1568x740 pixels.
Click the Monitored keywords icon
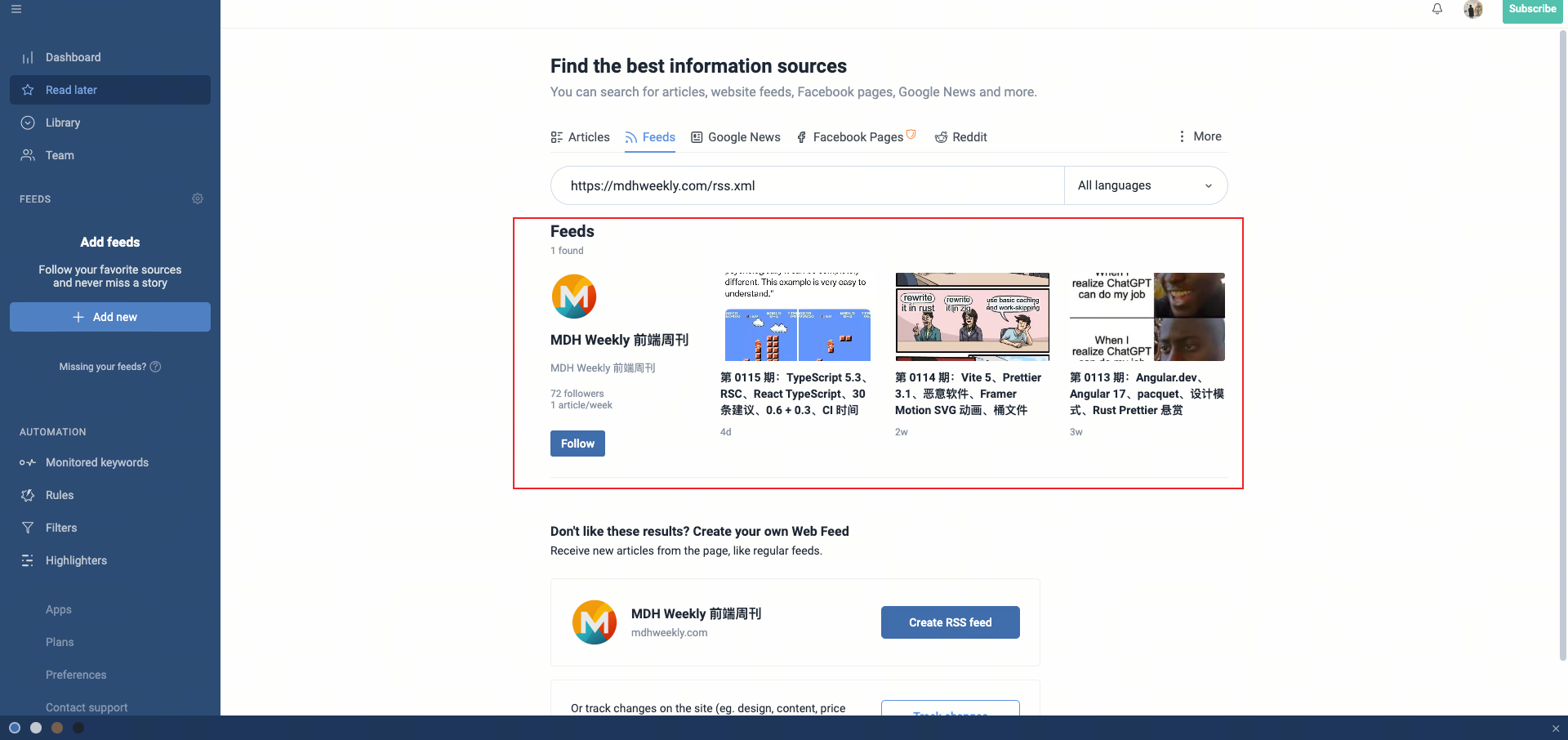(x=28, y=462)
